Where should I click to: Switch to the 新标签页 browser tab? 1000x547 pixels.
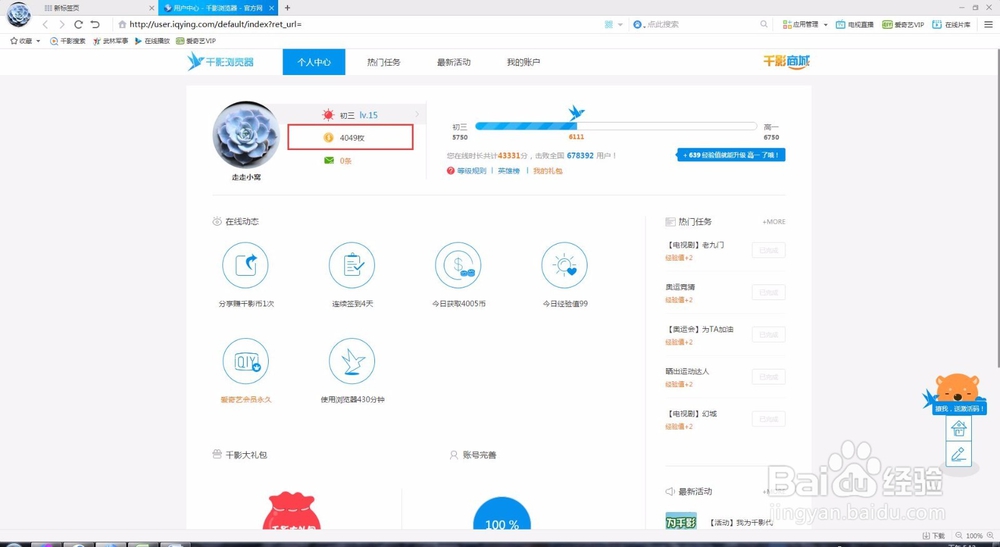coord(99,8)
